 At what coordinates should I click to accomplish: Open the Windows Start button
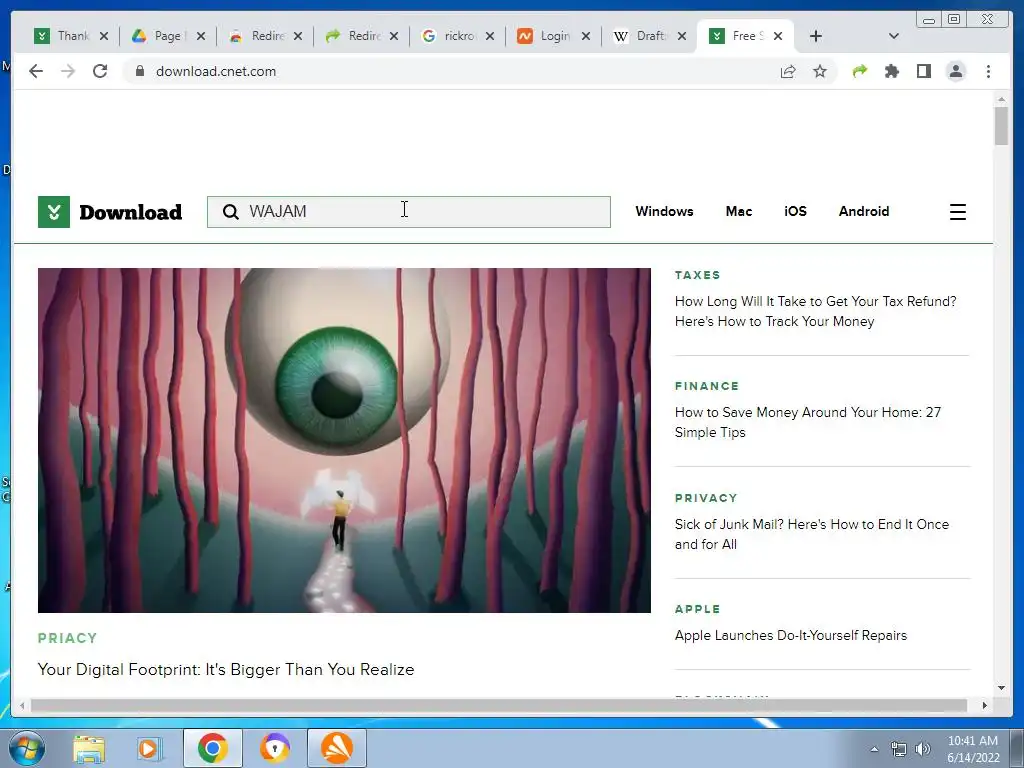click(26, 748)
